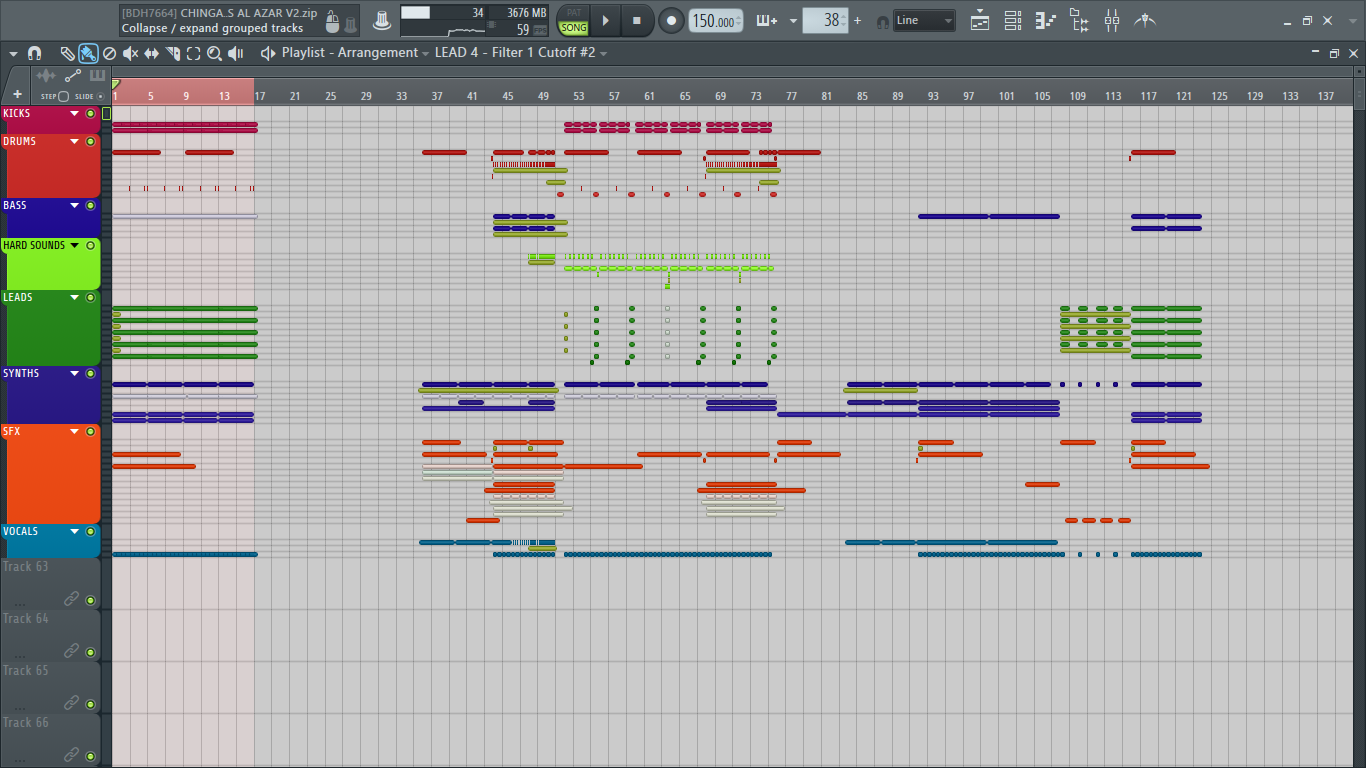The height and width of the screenshot is (768, 1366).
Task: Select the Delete tool
Action: (109, 53)
